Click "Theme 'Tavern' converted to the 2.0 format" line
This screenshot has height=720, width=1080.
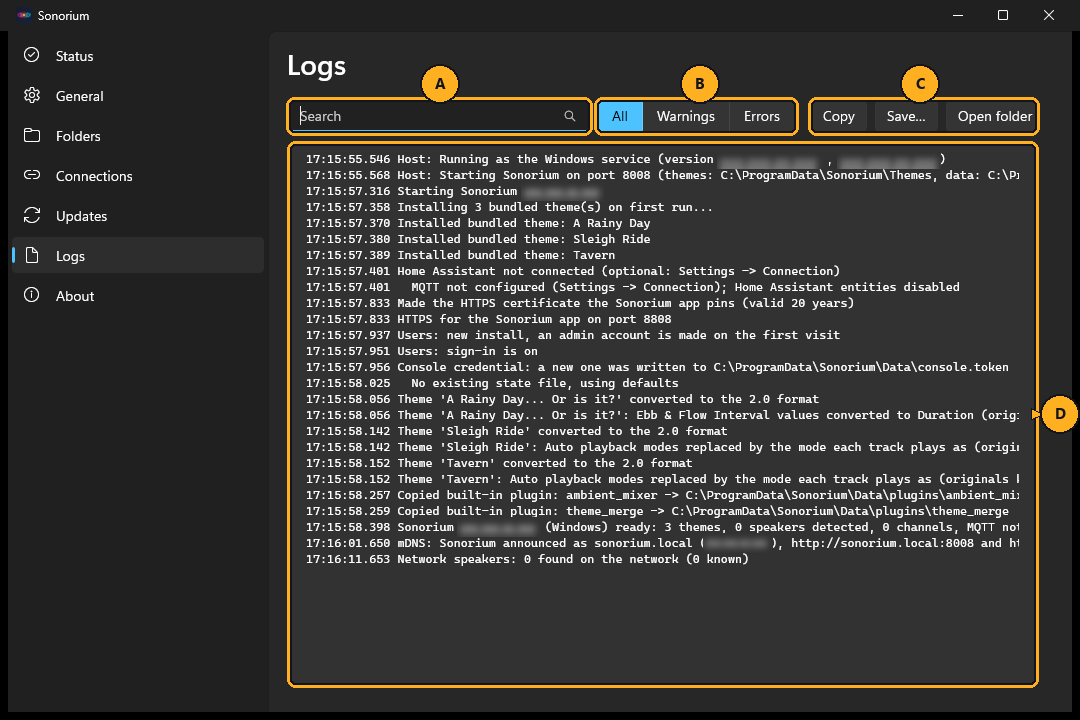click(x=499, y=463)
